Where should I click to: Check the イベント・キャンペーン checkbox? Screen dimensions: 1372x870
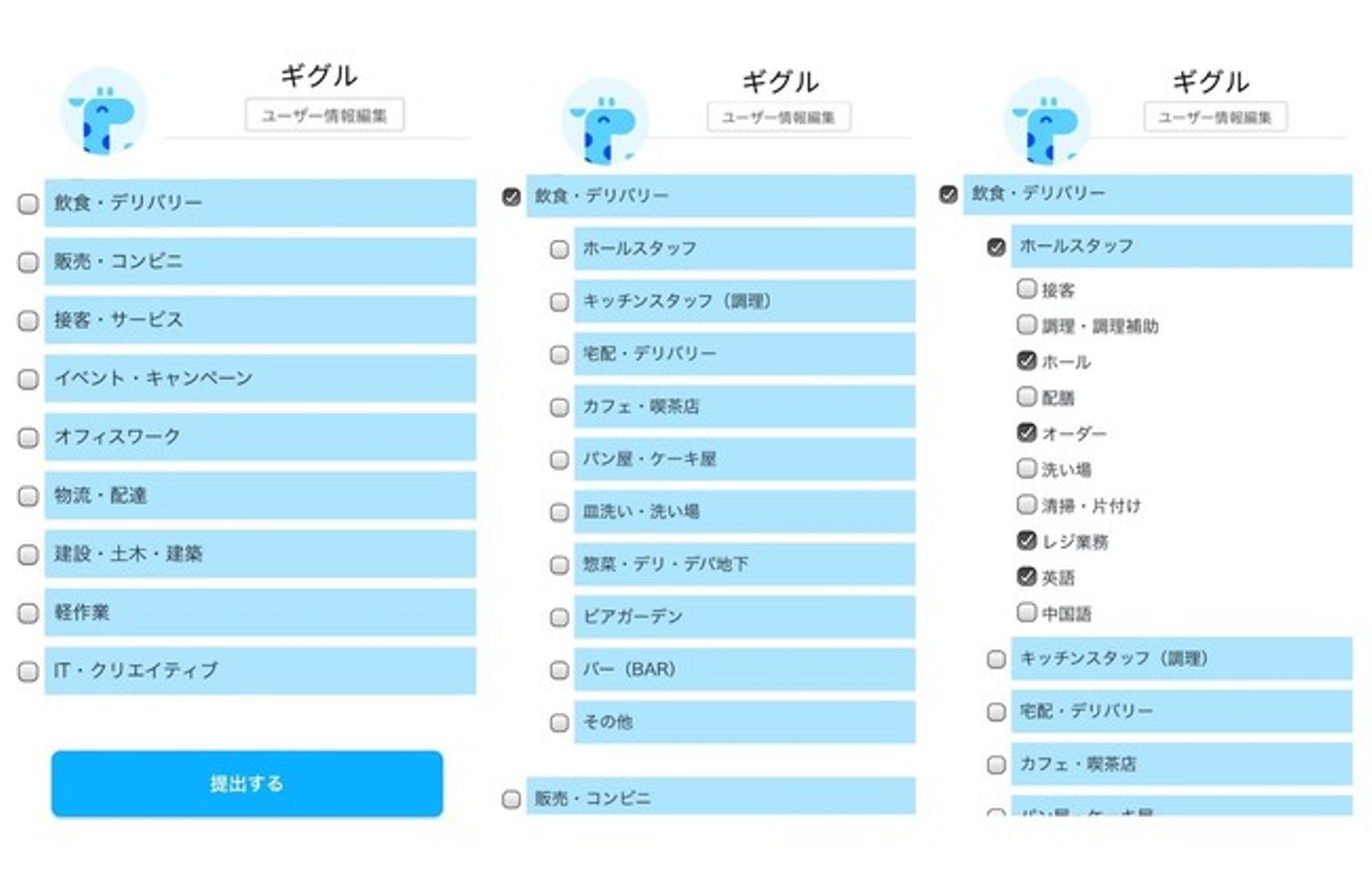coord(29,379)
